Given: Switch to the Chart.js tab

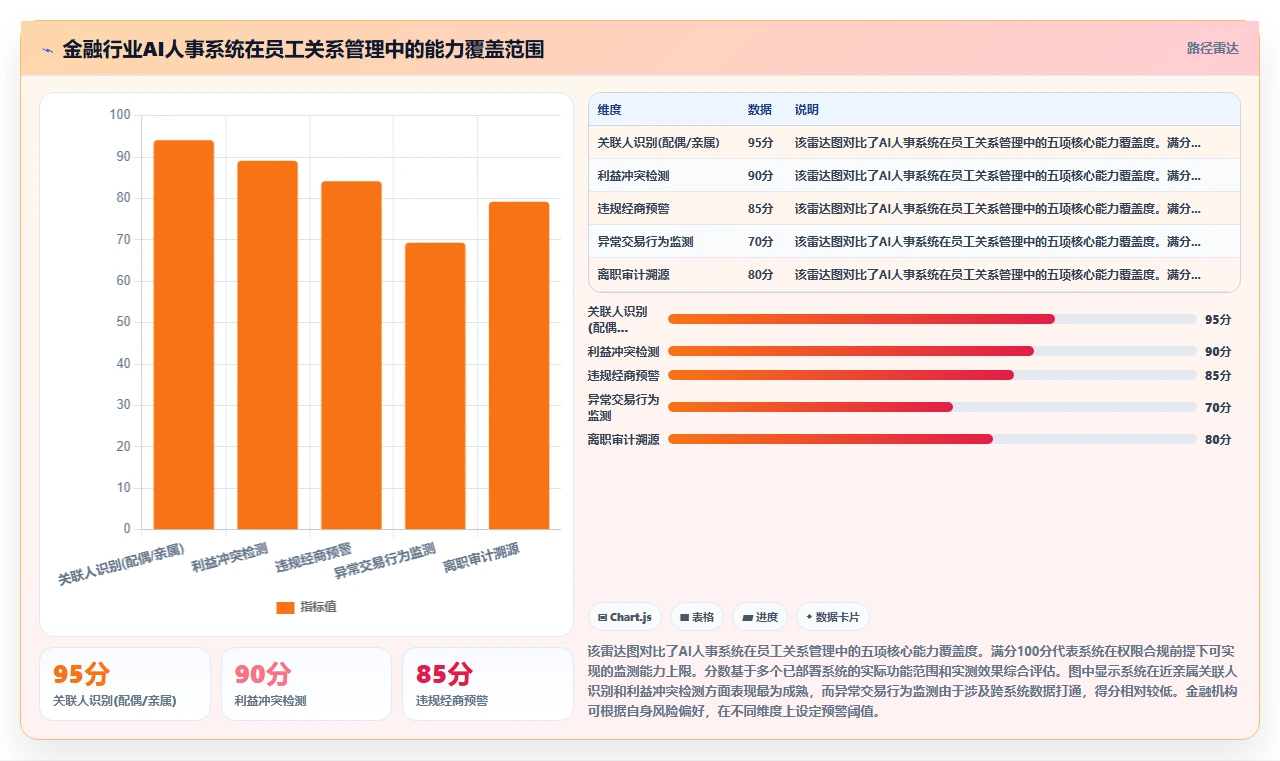Looking at the screenshot, I should [x=625, y=617].
